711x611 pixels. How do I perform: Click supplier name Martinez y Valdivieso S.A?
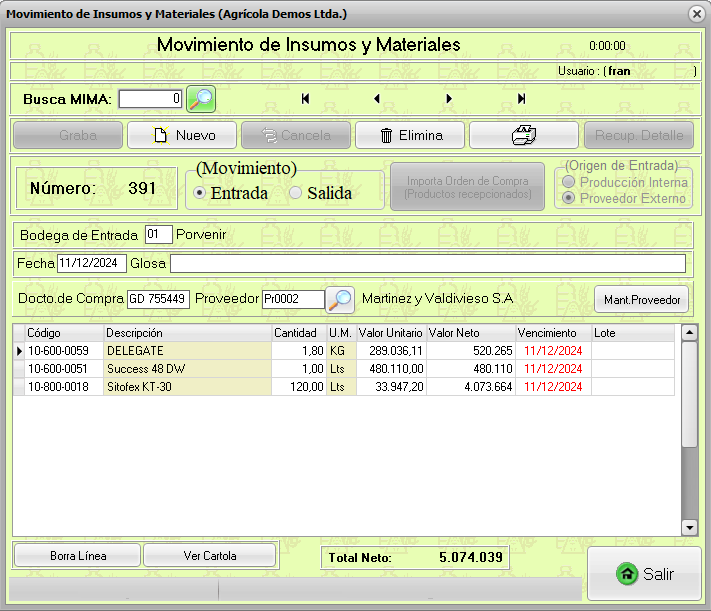pos(438,298)
